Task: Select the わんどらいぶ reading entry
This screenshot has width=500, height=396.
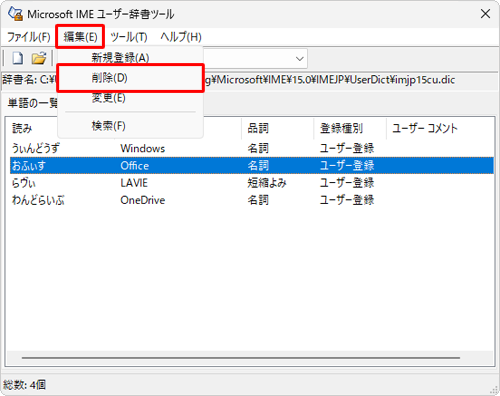Action: click(x=38, y=200)
